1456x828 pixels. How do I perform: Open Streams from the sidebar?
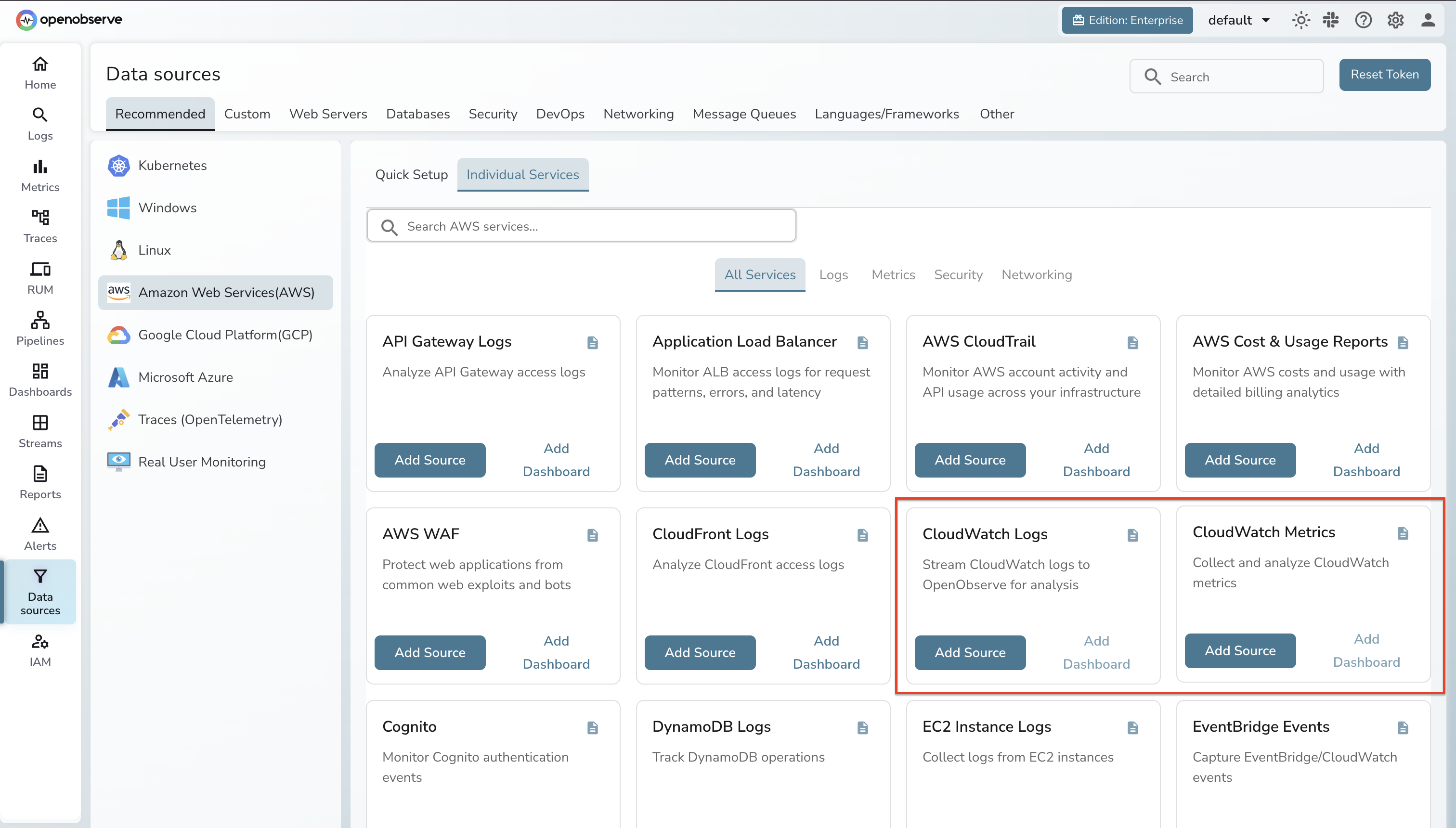[x=40, y=430]
